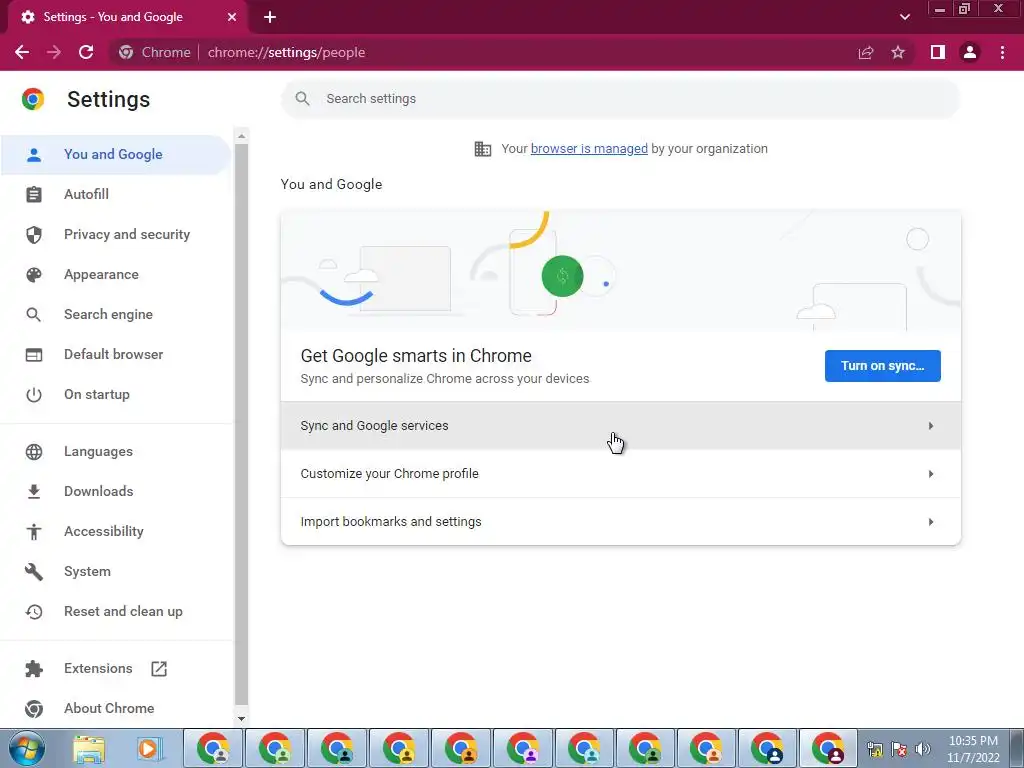This screenshot has height=768, width=1024.
Task: Expand arrow on Import bookmarks row
Action: click(x=931, y=522)
